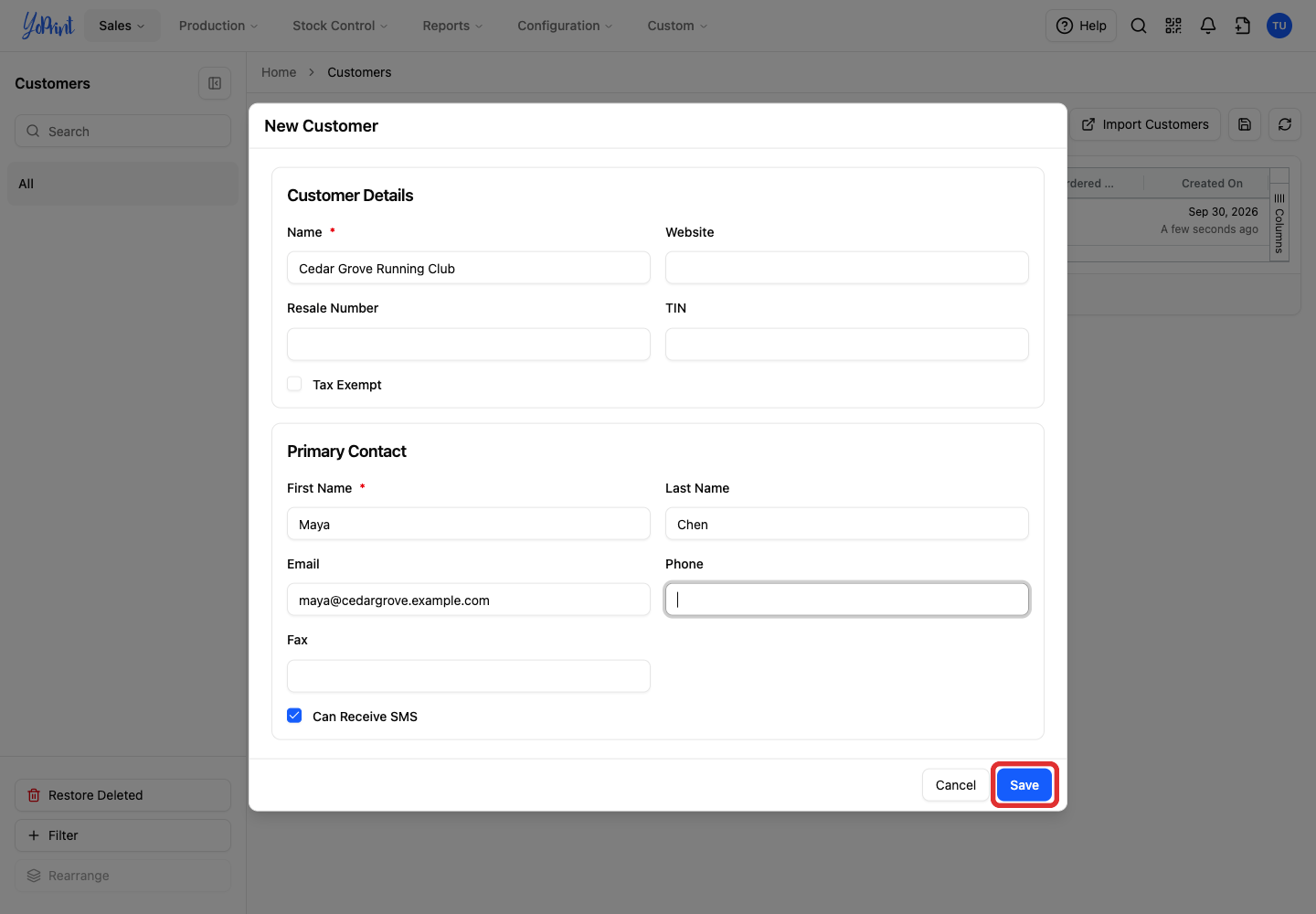Click Restore Deleted button

[122, 795]
